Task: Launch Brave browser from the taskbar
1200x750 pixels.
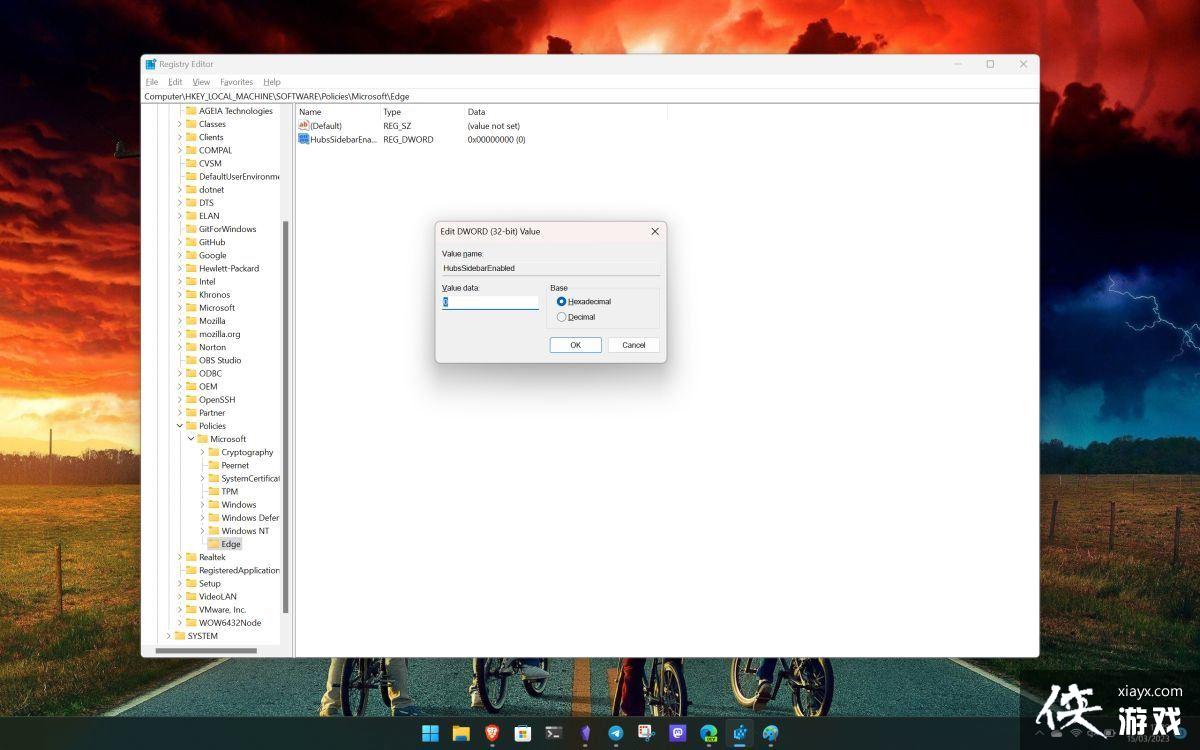Action: [492, 733]
